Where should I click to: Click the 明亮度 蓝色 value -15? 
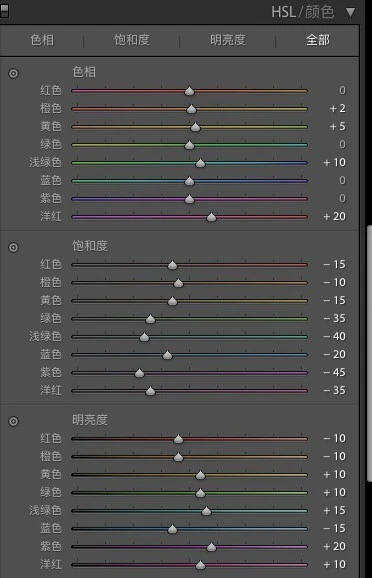[334, 528]
